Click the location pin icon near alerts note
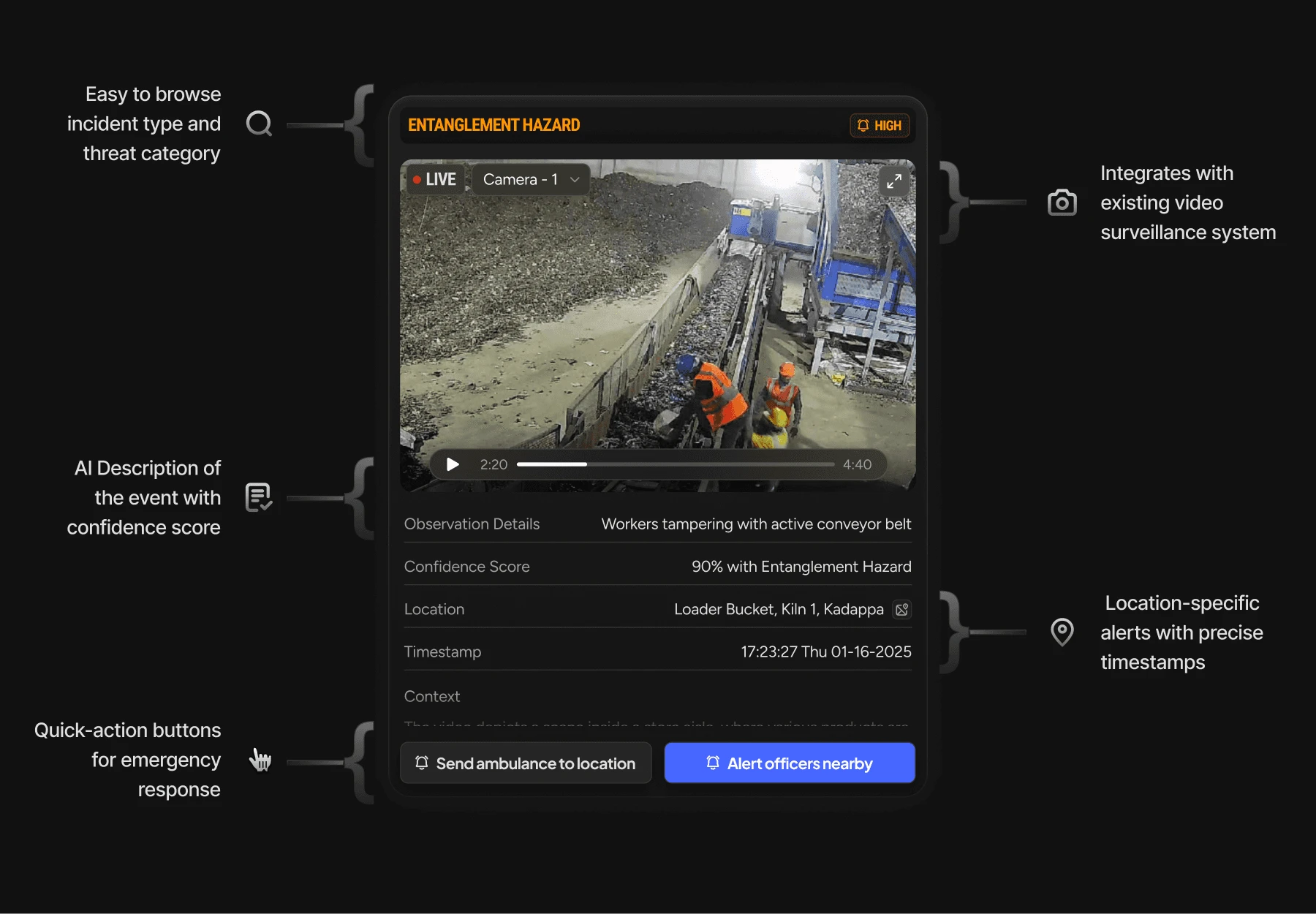 [1062, 632]
